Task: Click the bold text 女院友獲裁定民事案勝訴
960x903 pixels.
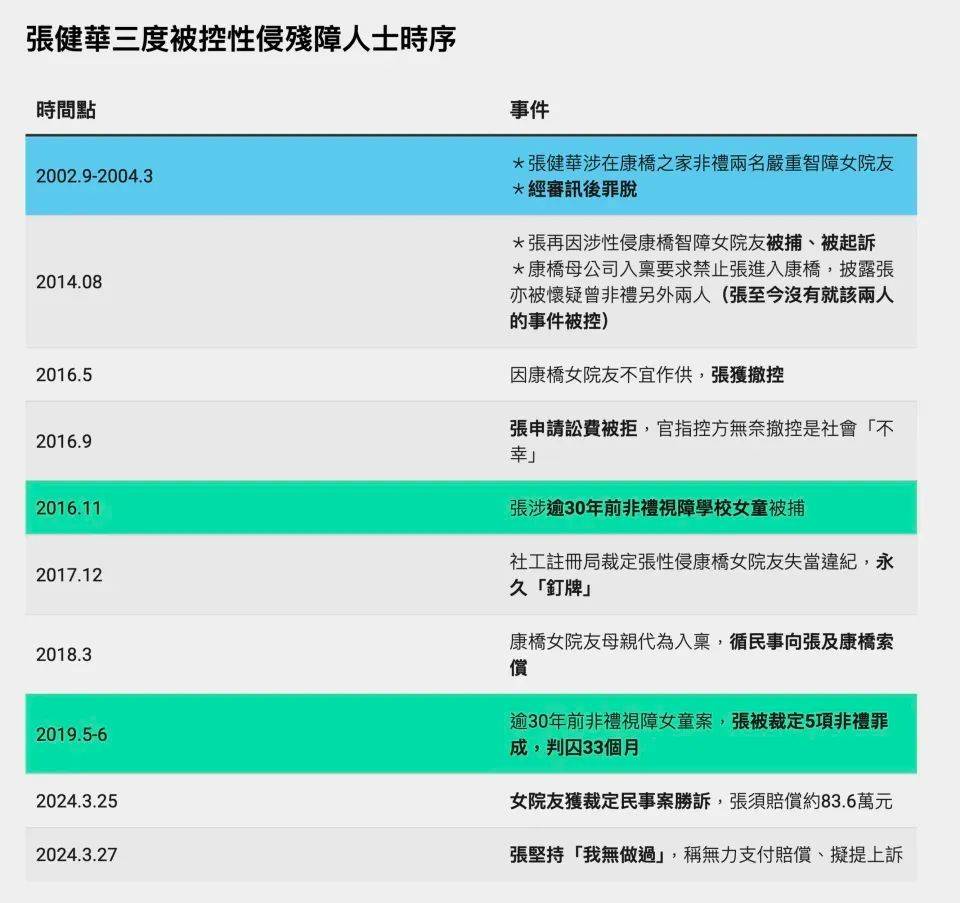Action: [610, 801]
